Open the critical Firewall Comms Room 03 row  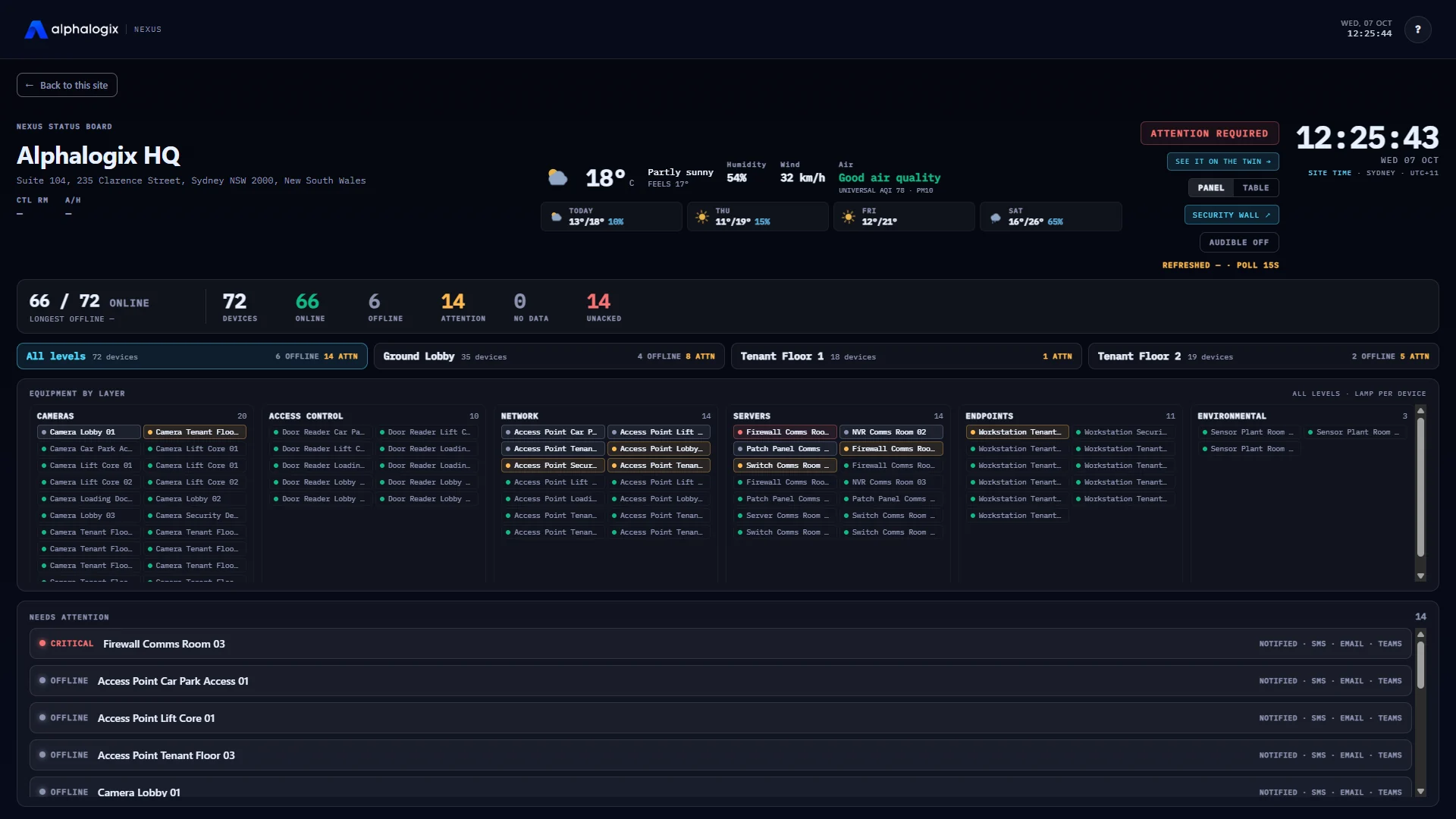pos(720,644)
